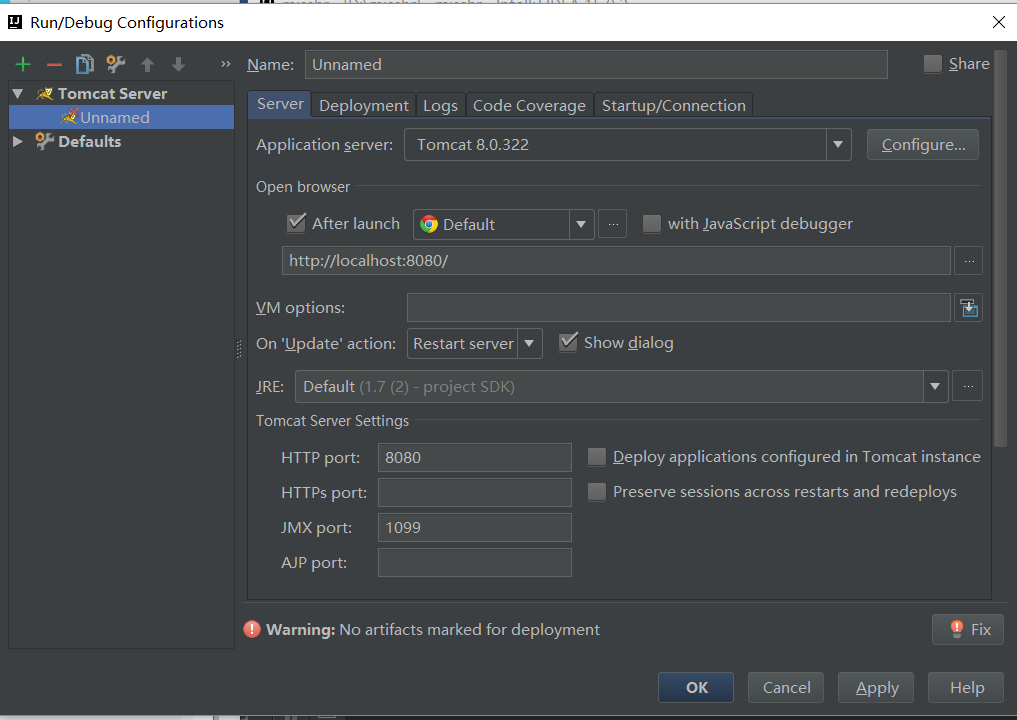Screen dimensions: 1017x720
Task: Remove the configuration with the red minus icon
Action: pyautogui.click(x=54, y=64)
